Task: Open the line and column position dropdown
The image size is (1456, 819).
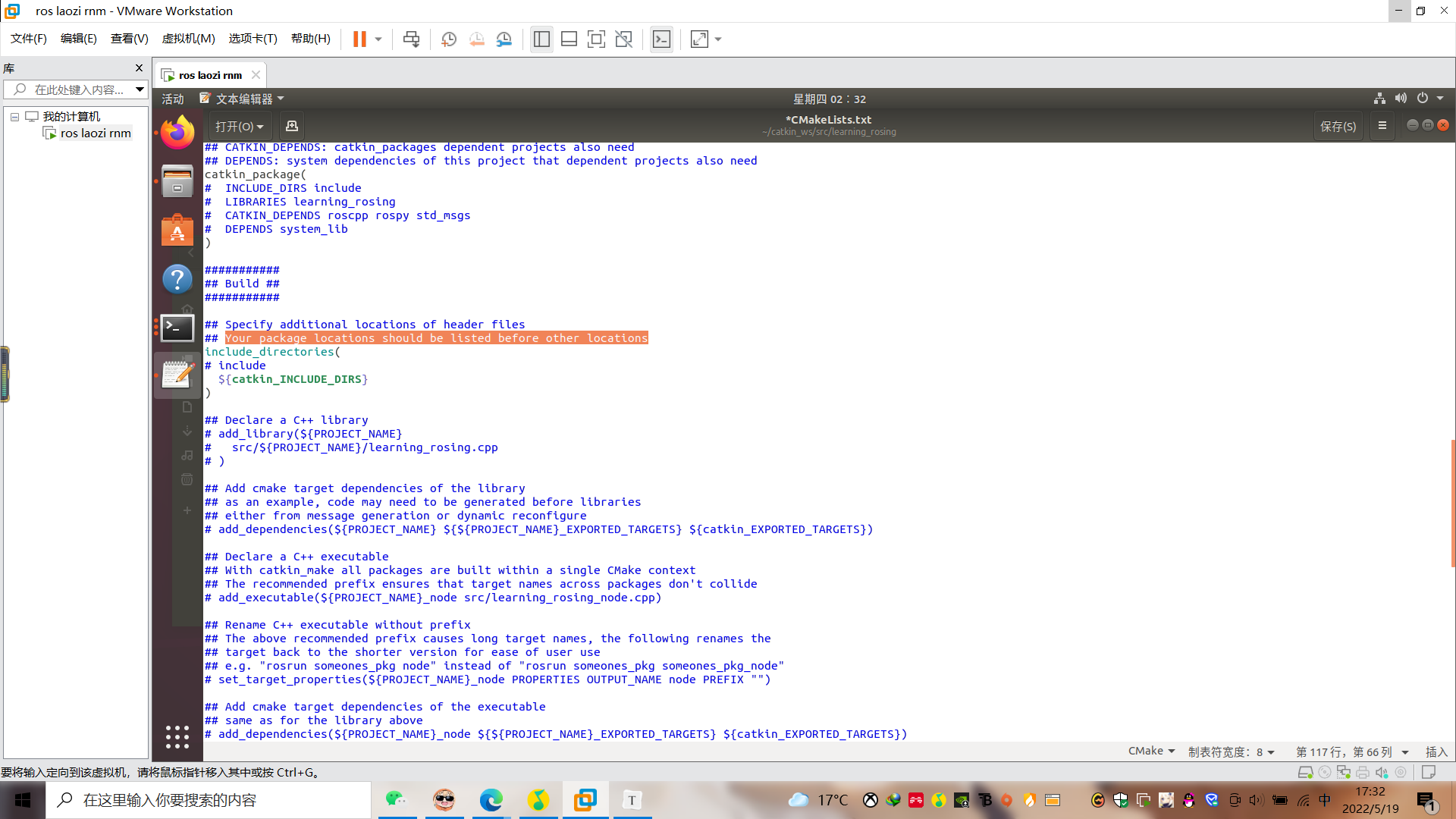Action: pos(1352,752)
